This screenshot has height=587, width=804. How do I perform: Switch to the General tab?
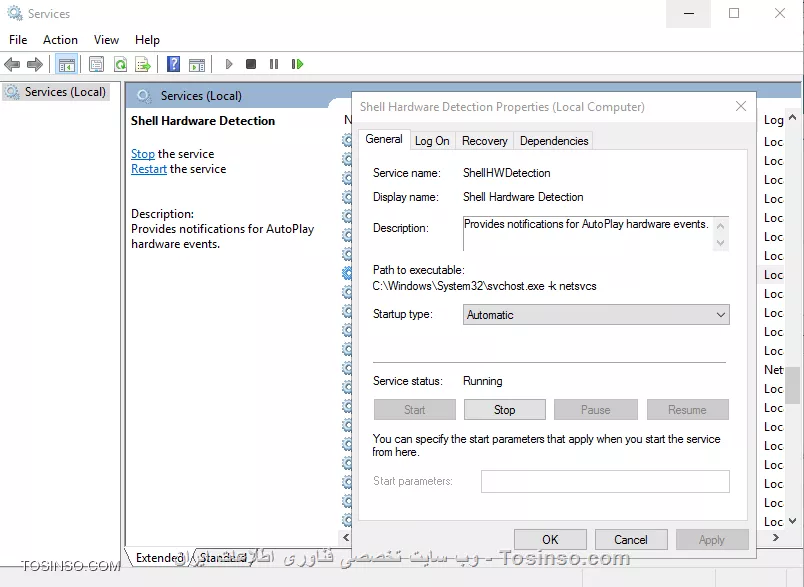coord(384,139)
